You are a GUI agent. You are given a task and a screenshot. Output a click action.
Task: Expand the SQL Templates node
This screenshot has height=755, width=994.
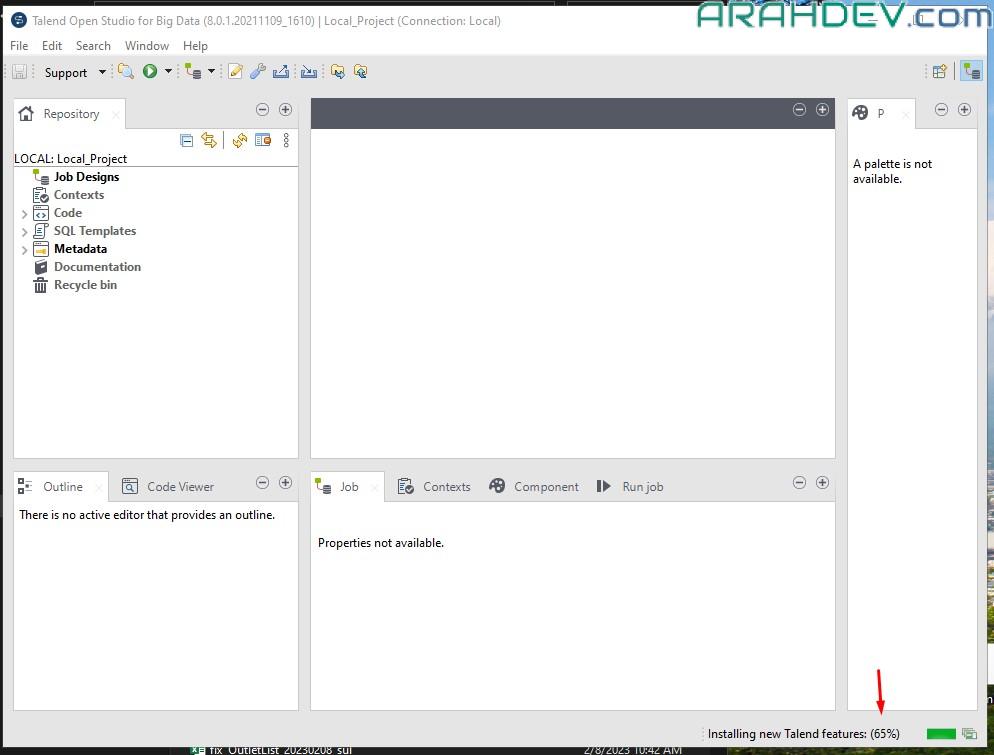tap(24, 231)
